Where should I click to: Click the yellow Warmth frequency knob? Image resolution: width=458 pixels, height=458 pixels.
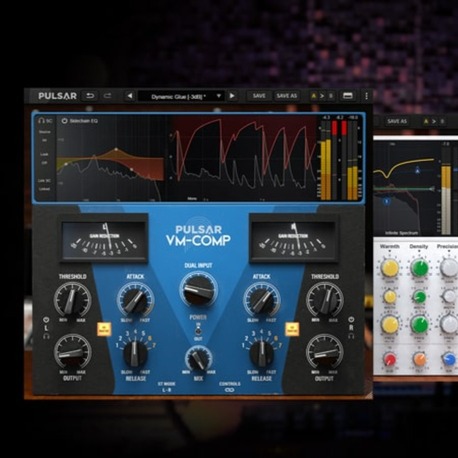389,324
